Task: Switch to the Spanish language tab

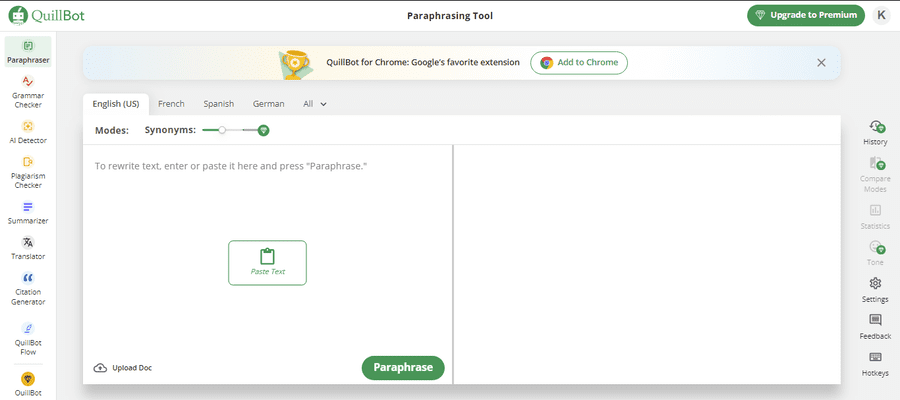Action: click(219, 104)
